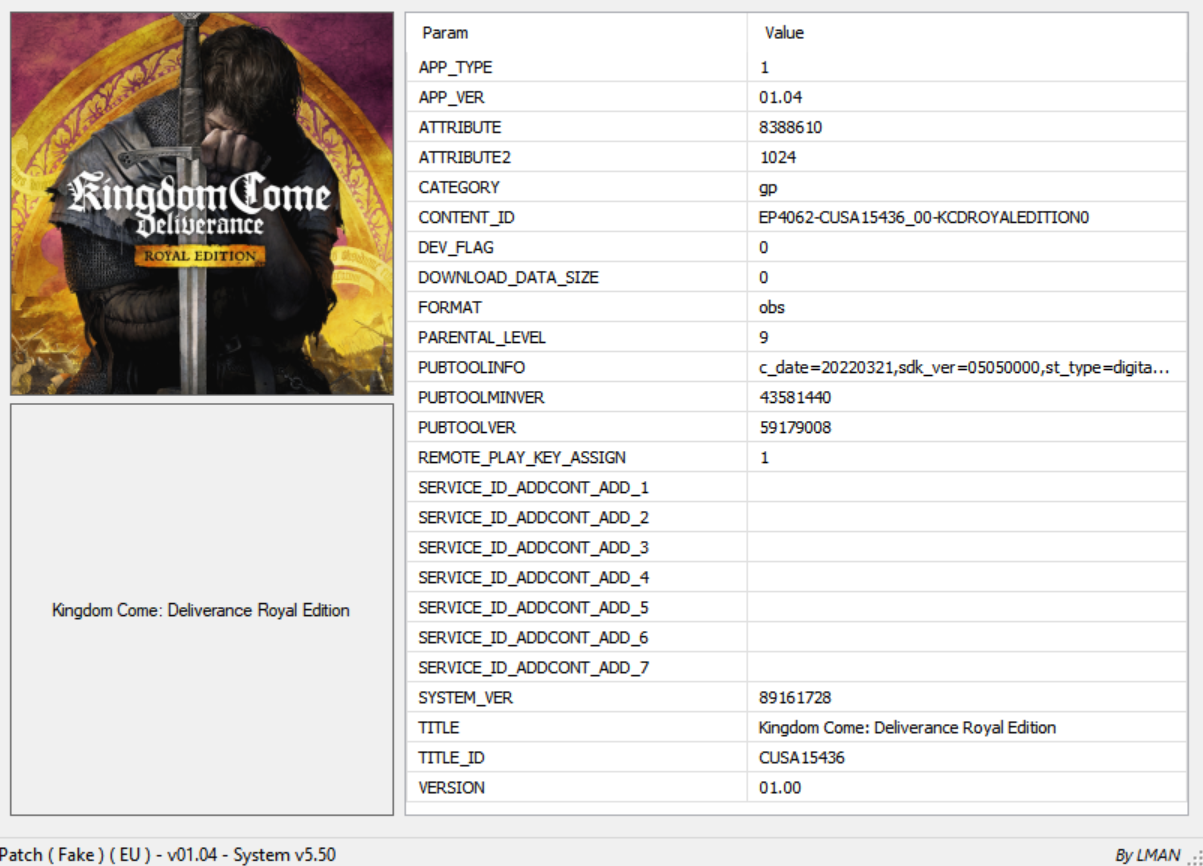Select the SERVICE_ID_ADDCONT_ADD_6 row
This screenshot has width=1203, height=866.
[797, 637]
